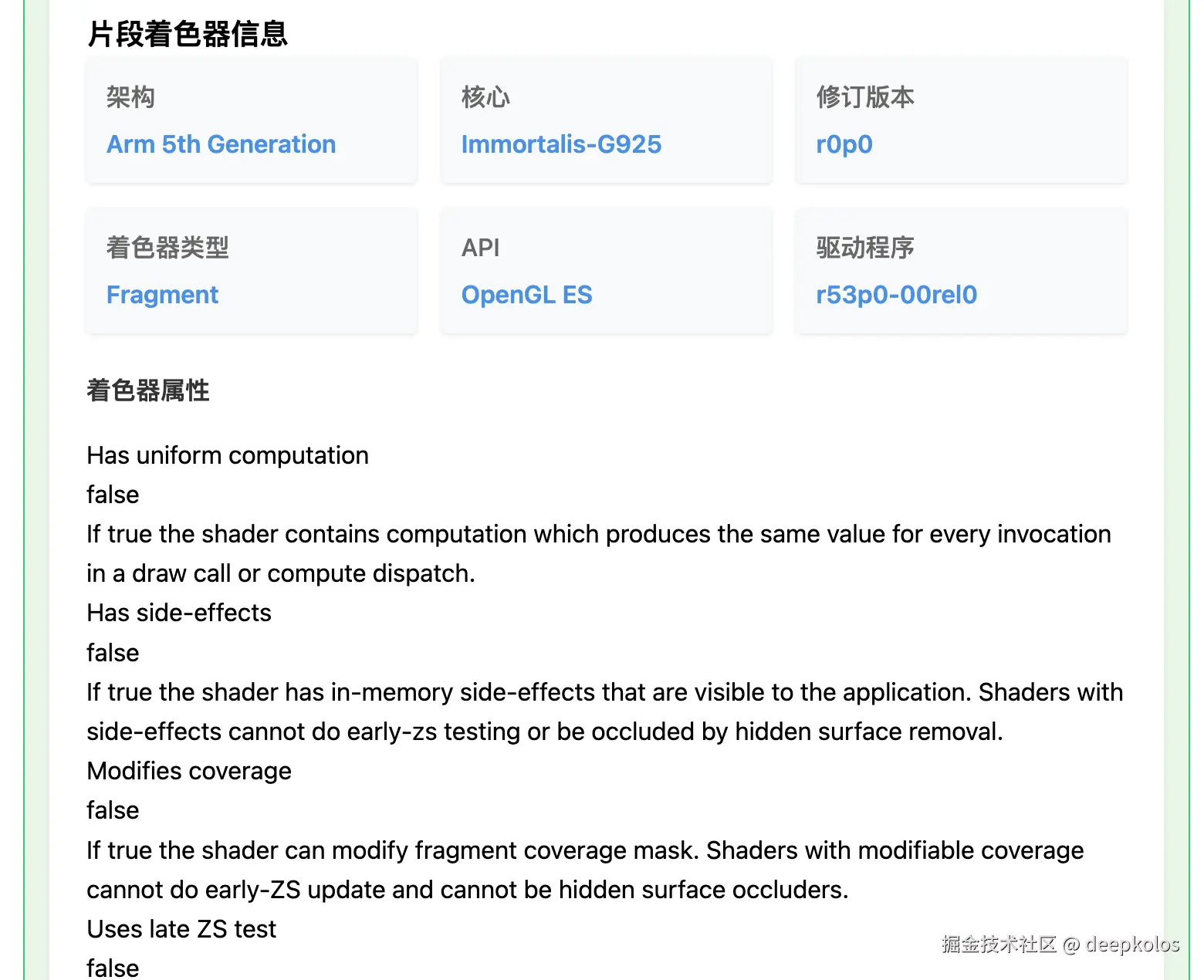Click the Has uniform computation property

point(228,455)
